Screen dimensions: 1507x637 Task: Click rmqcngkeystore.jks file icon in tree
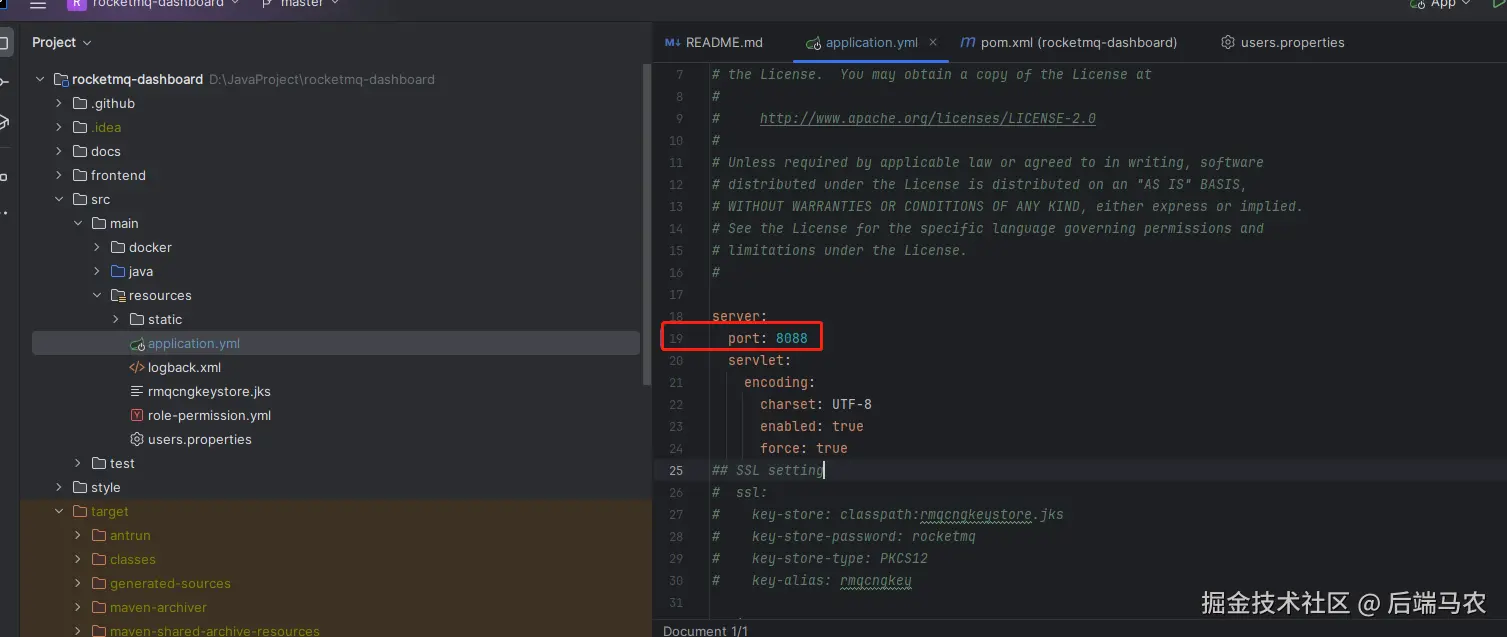pos(137,392)
